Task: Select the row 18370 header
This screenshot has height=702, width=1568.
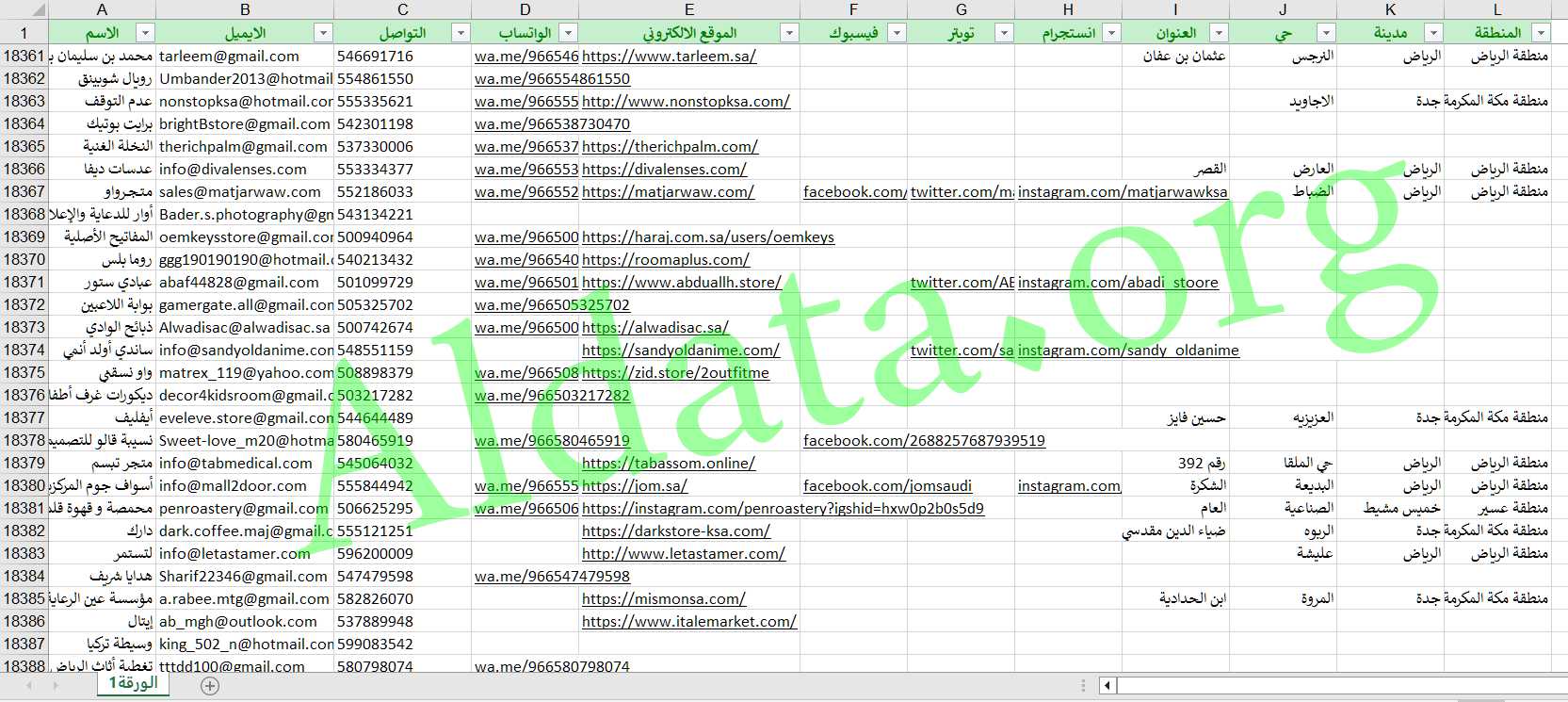Action: pyautogui.click(x=24, y=260)
